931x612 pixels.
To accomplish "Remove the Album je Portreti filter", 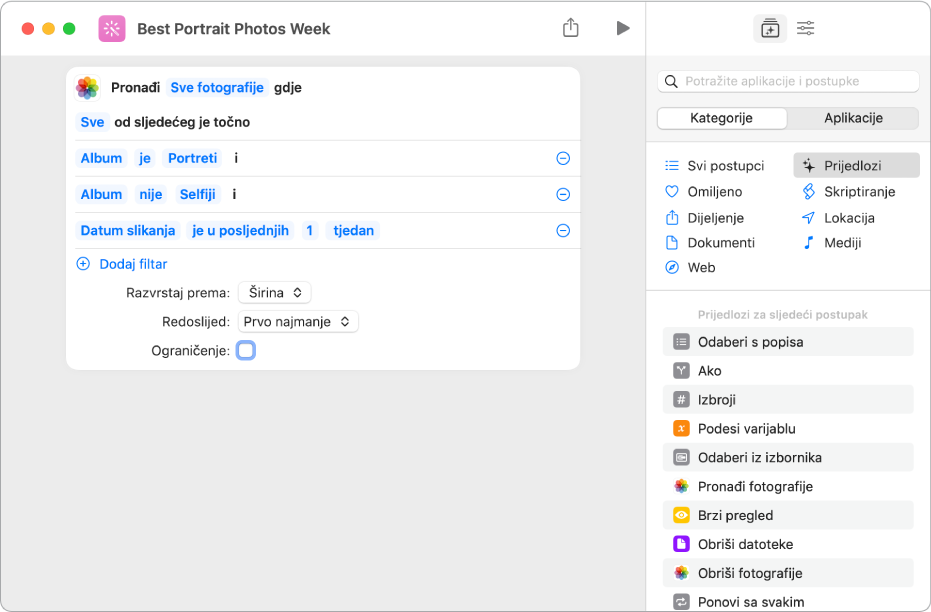I will point(563,158).
